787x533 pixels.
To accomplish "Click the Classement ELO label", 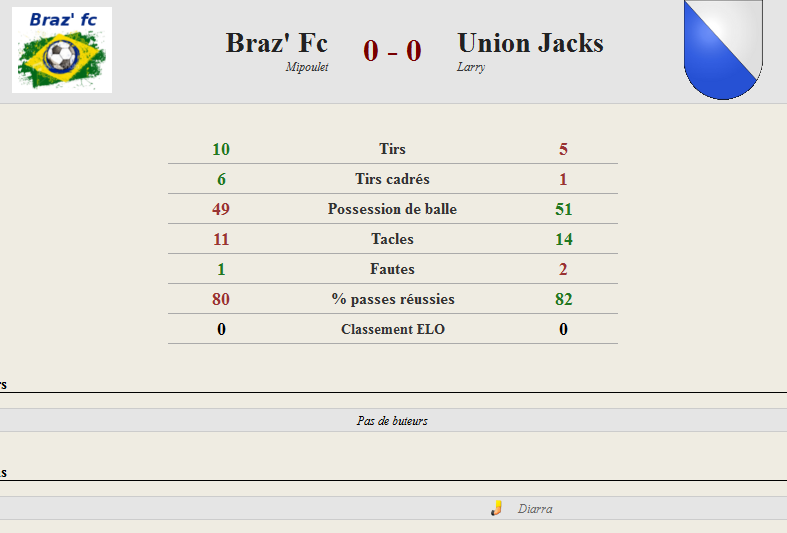I will click(393, 329).
